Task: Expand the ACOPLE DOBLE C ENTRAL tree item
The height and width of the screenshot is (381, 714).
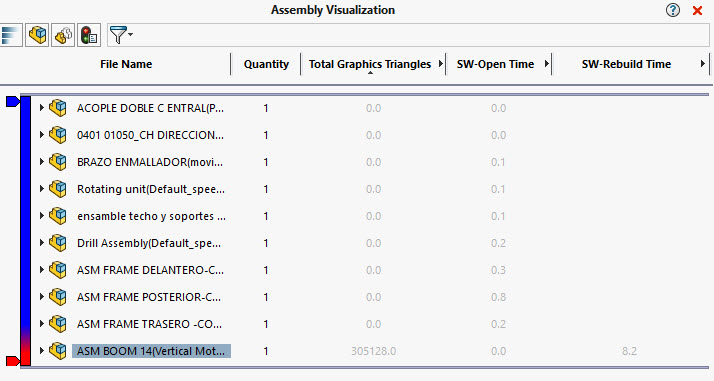Action: click(x=41, y=108)
